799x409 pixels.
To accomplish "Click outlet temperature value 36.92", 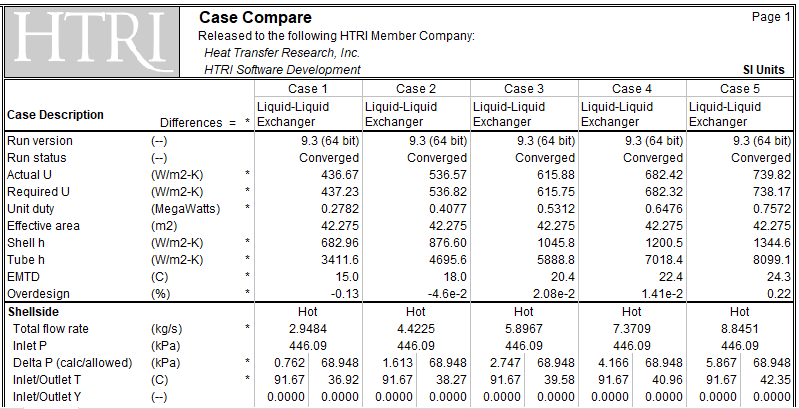I will coord(343,380).
